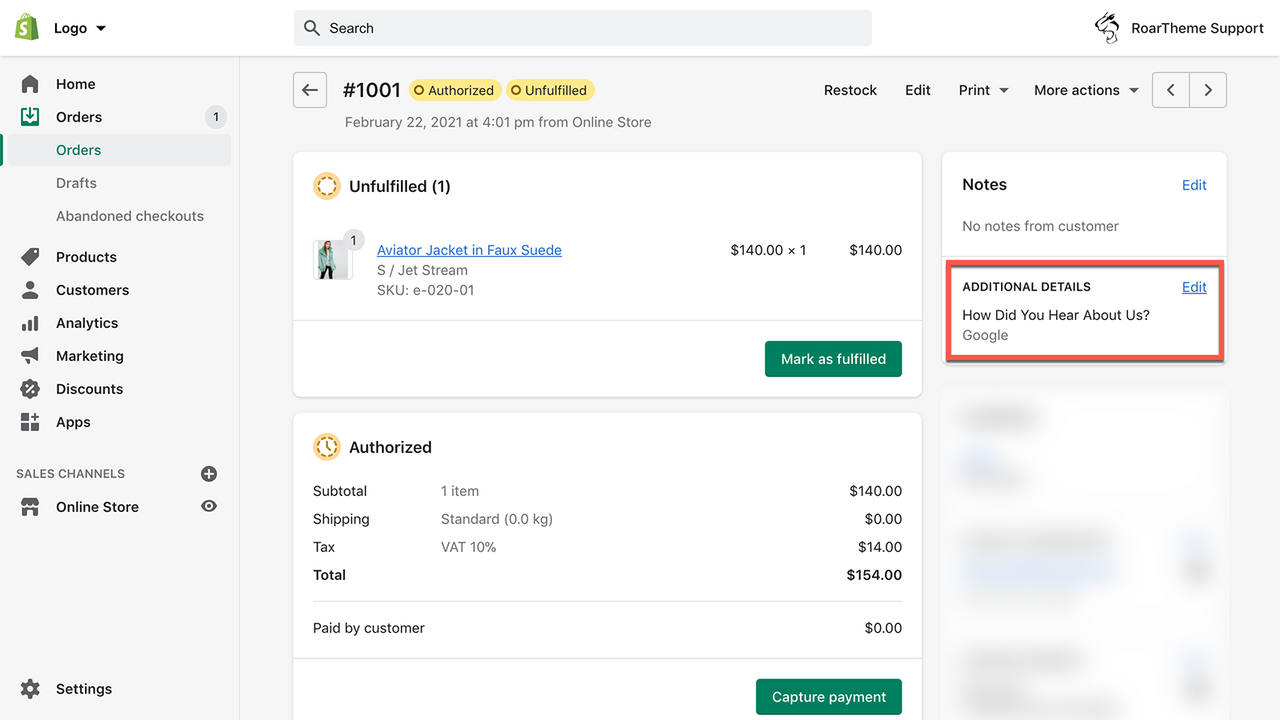1280x720 pixels.
Task: Open the Discounts page
Action: point(89,389)
